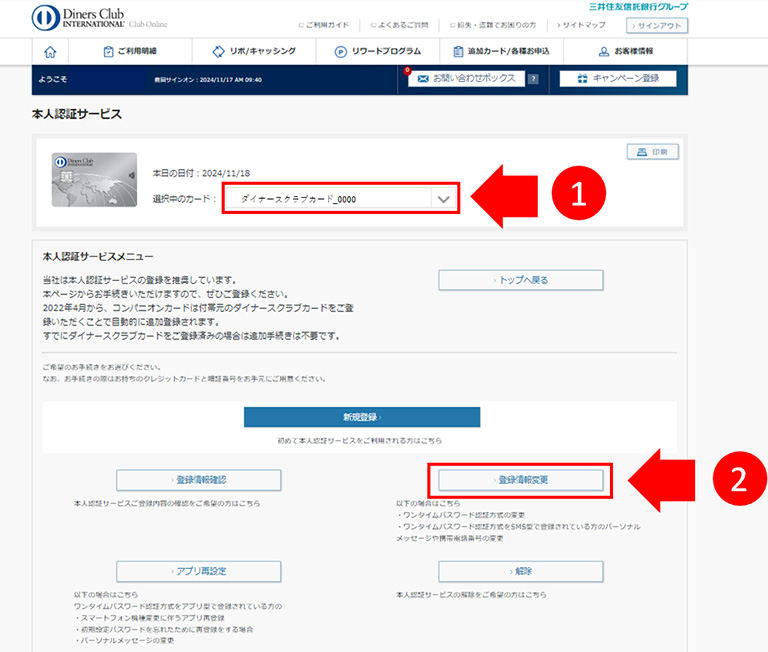Click the 登録情報確認 button
The image size is (768, 652).
[198, 480]
